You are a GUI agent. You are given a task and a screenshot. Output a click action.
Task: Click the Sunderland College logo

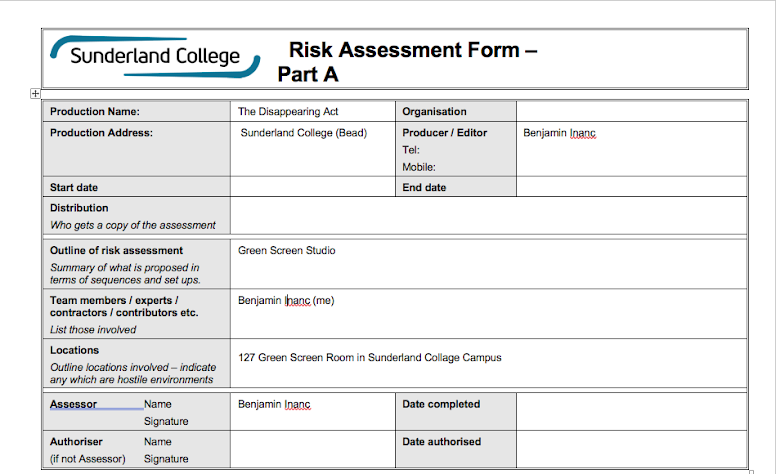155,56
